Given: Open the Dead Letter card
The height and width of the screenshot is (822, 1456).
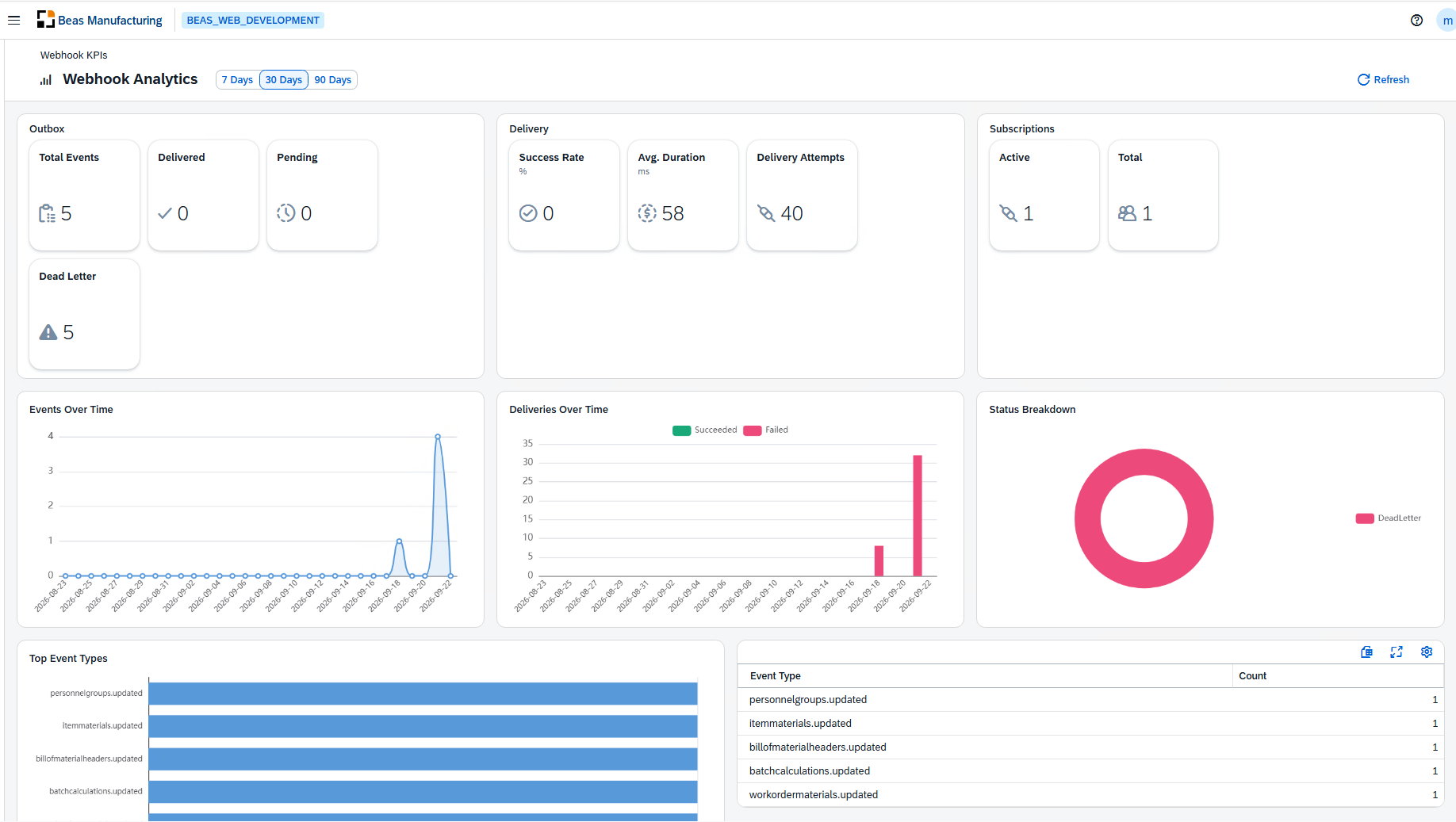Looking at the screenshot, I should pos(84,315).
